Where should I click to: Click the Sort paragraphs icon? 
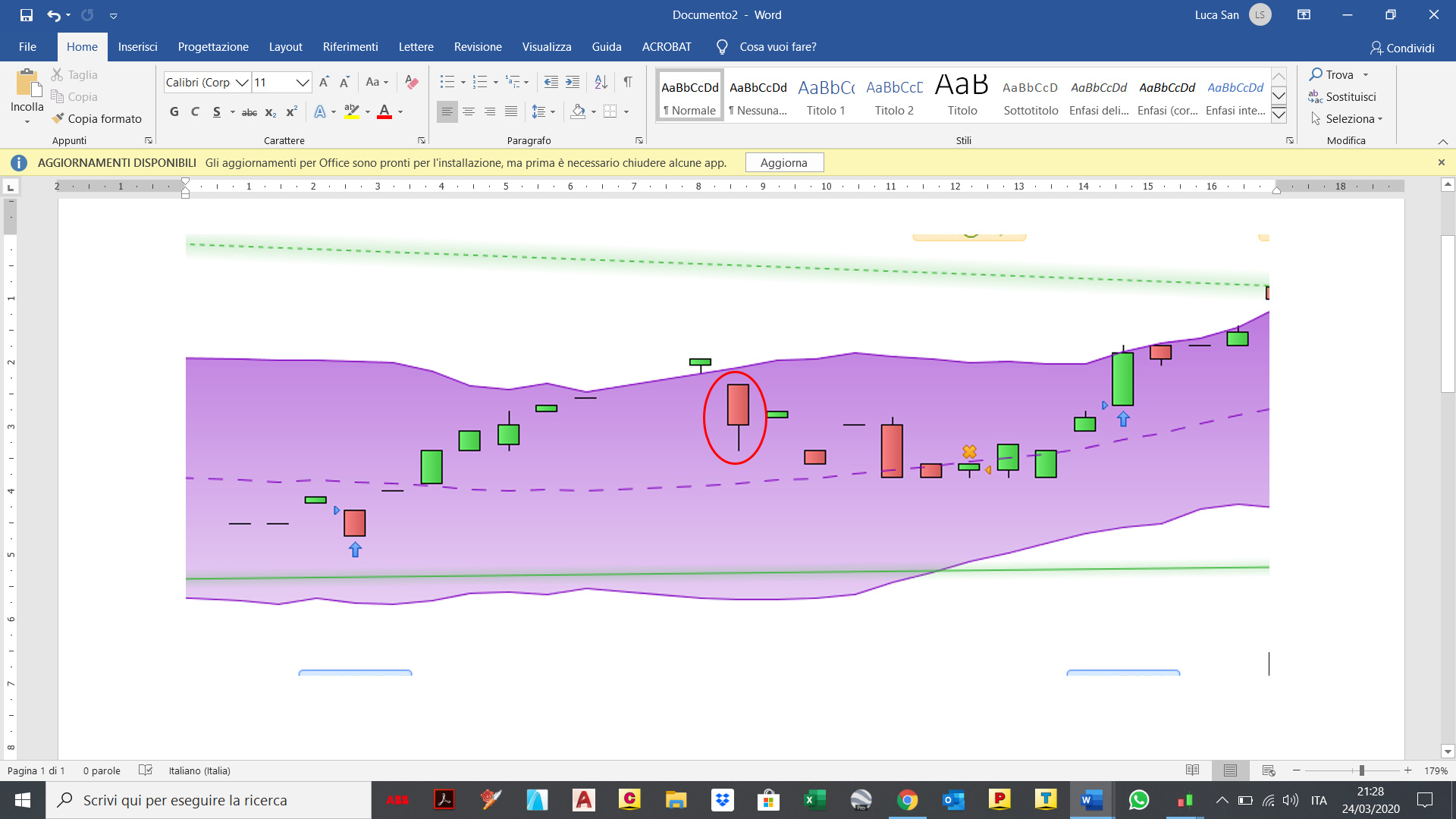click(x=601, y=82)
